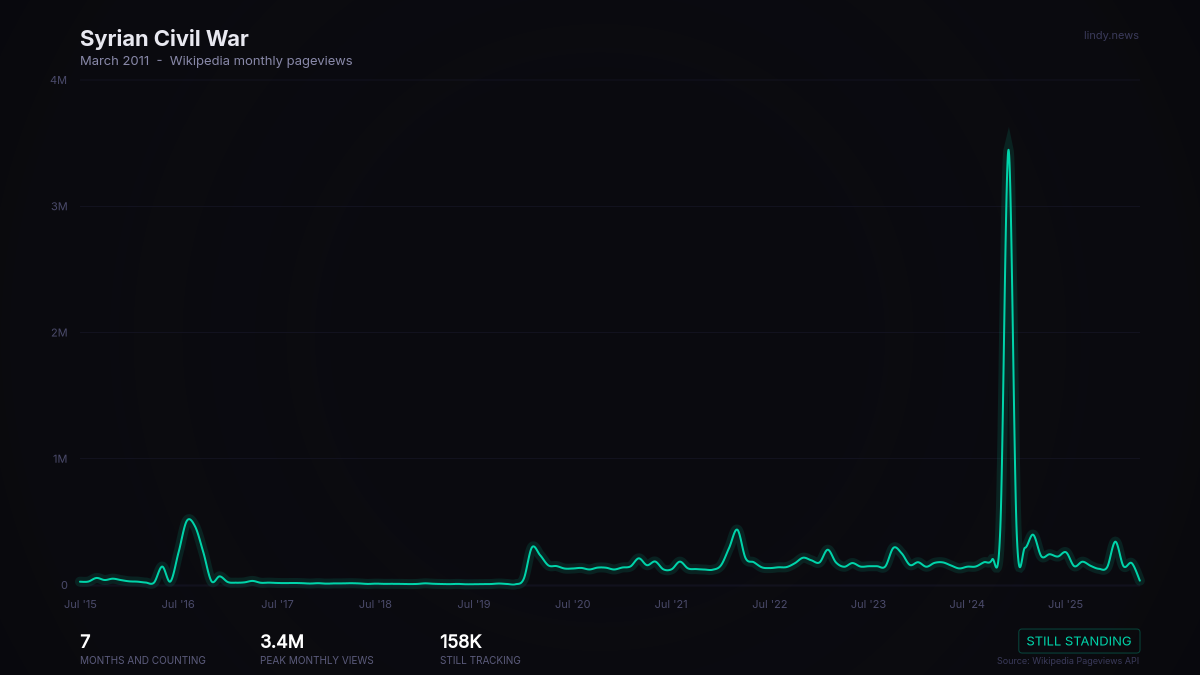
Task: Click the 3.4M peak monthly views stat
Action: [x=282, y=642]
